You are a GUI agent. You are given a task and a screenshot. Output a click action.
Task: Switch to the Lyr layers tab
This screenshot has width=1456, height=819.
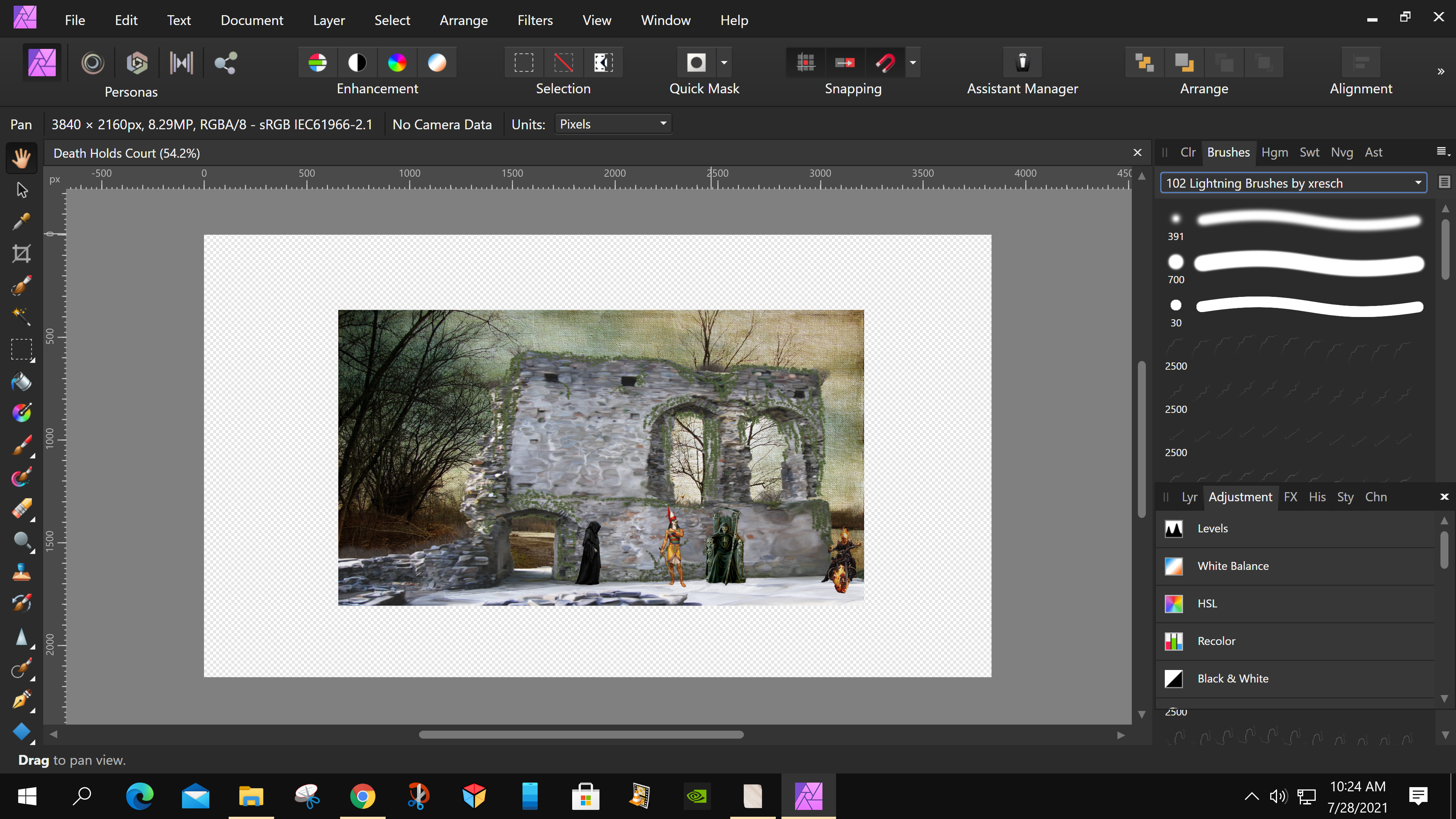1189,497
